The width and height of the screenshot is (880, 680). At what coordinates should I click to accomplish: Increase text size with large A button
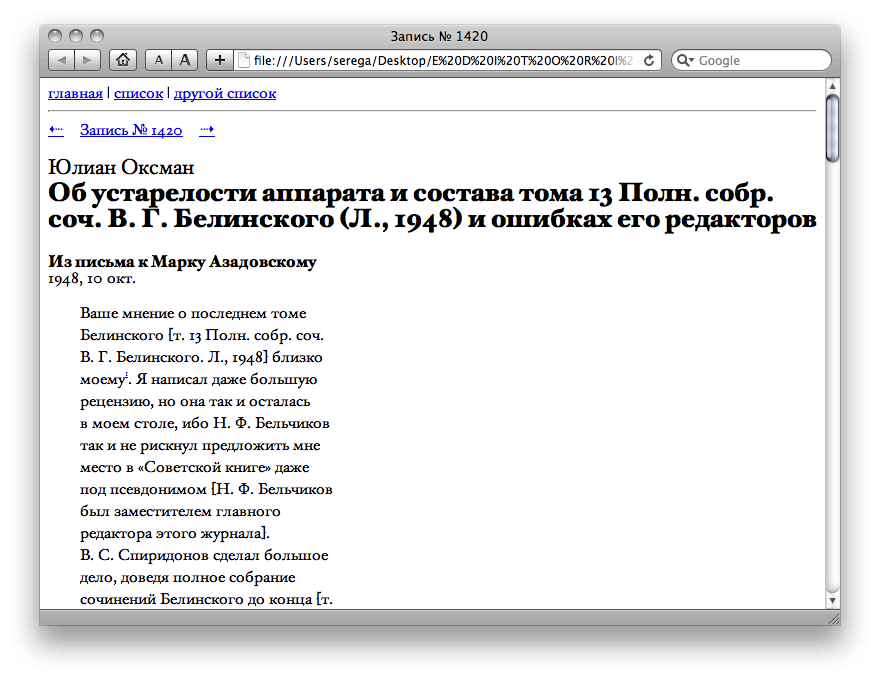click(x=184, y=60)
